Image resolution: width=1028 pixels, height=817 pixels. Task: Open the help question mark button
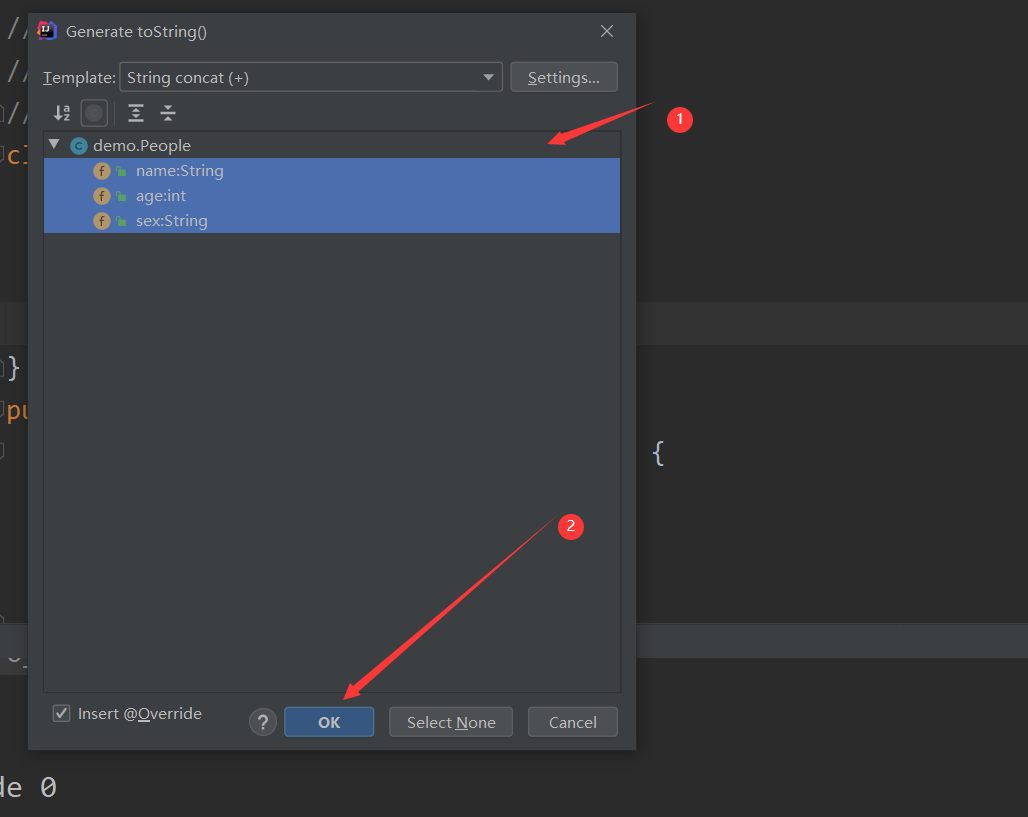click(262, 722)
